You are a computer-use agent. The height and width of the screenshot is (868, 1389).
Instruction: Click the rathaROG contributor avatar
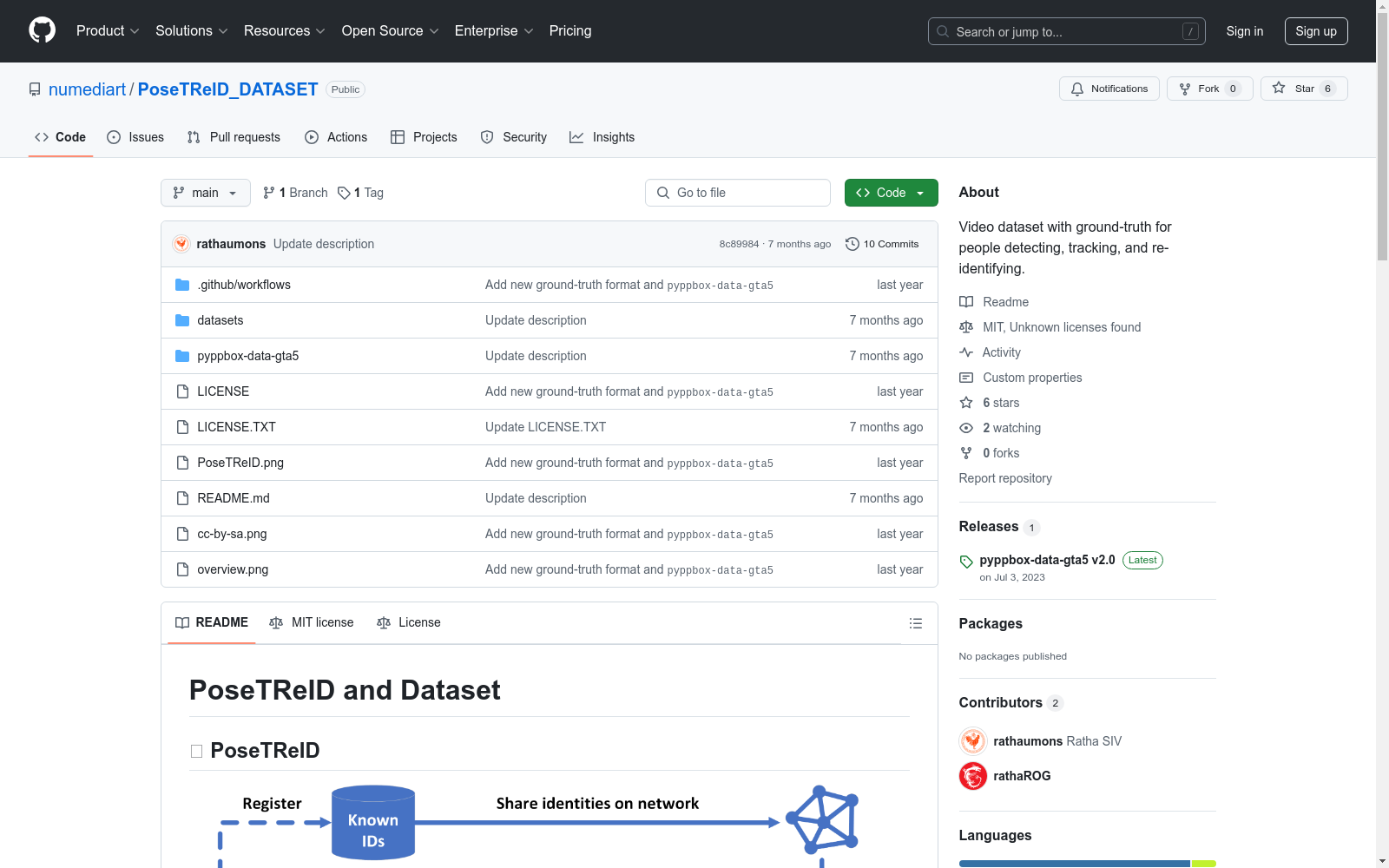(973, 776)
